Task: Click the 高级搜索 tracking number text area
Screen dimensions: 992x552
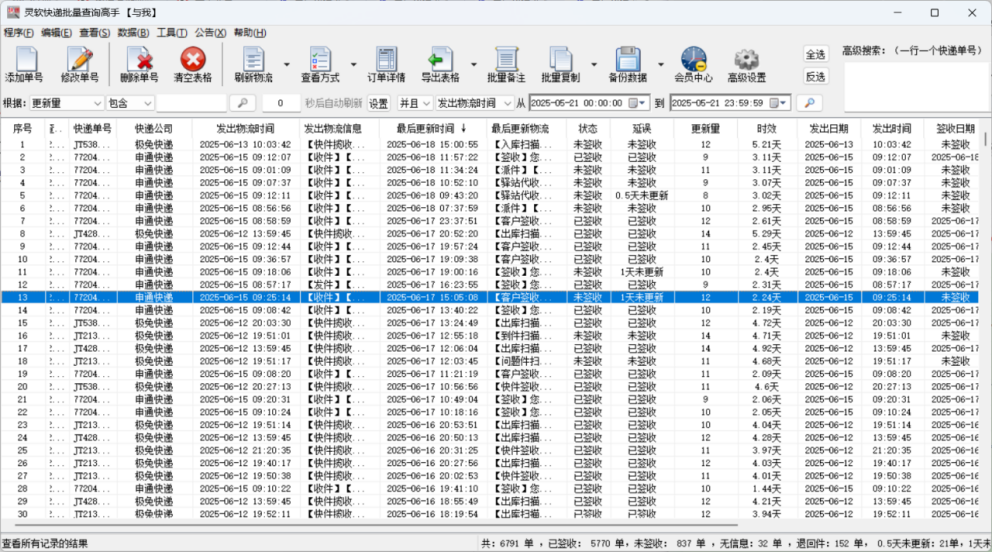Action: coord(915,85)
